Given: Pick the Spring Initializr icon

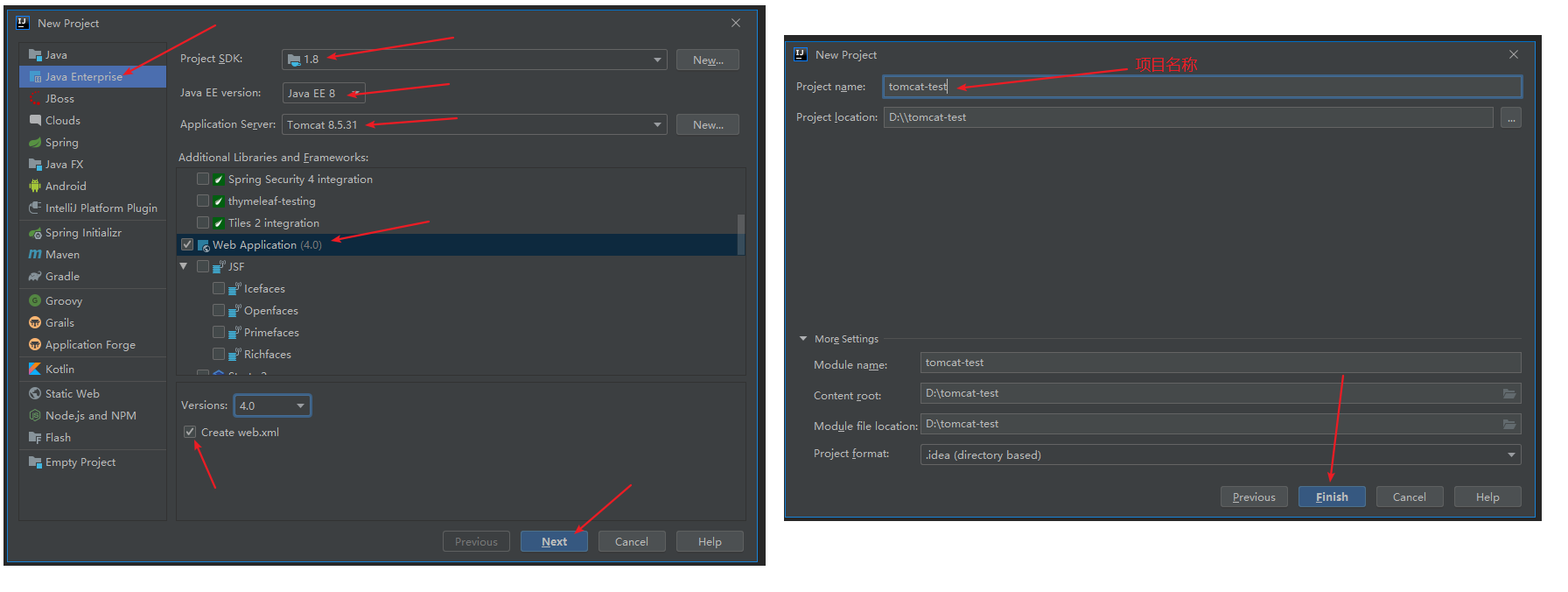Looking at the screenshot, I should pyautogui.click(x=35, y=233).
